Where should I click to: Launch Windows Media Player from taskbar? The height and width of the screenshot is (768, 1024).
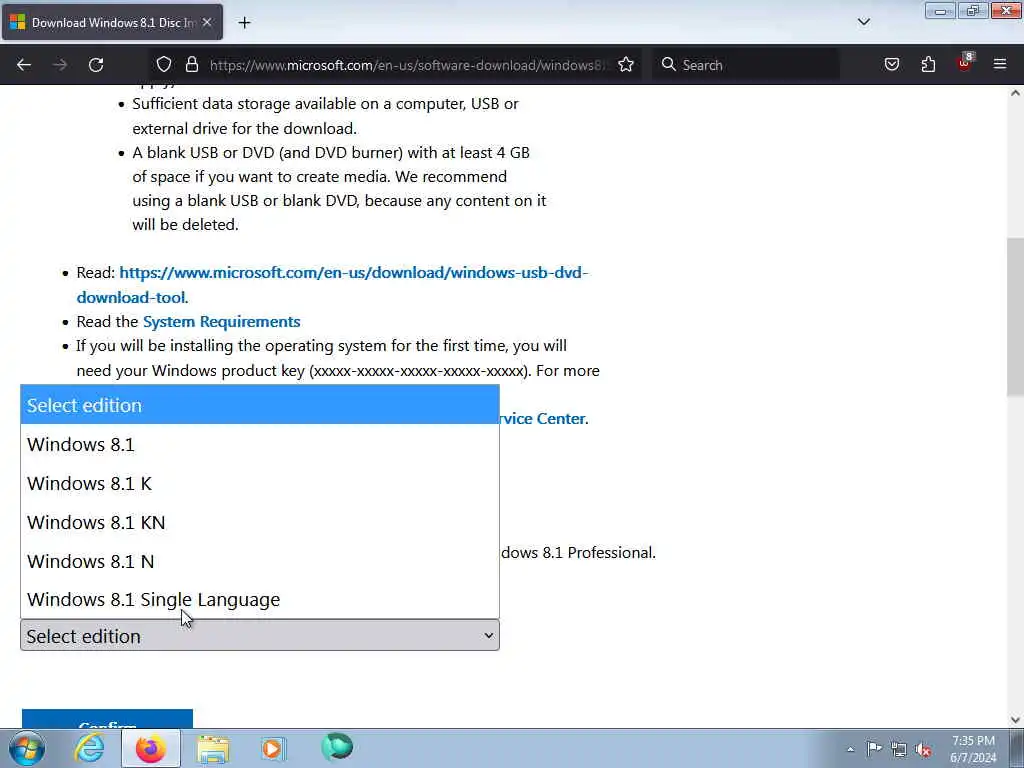[273, 748]
